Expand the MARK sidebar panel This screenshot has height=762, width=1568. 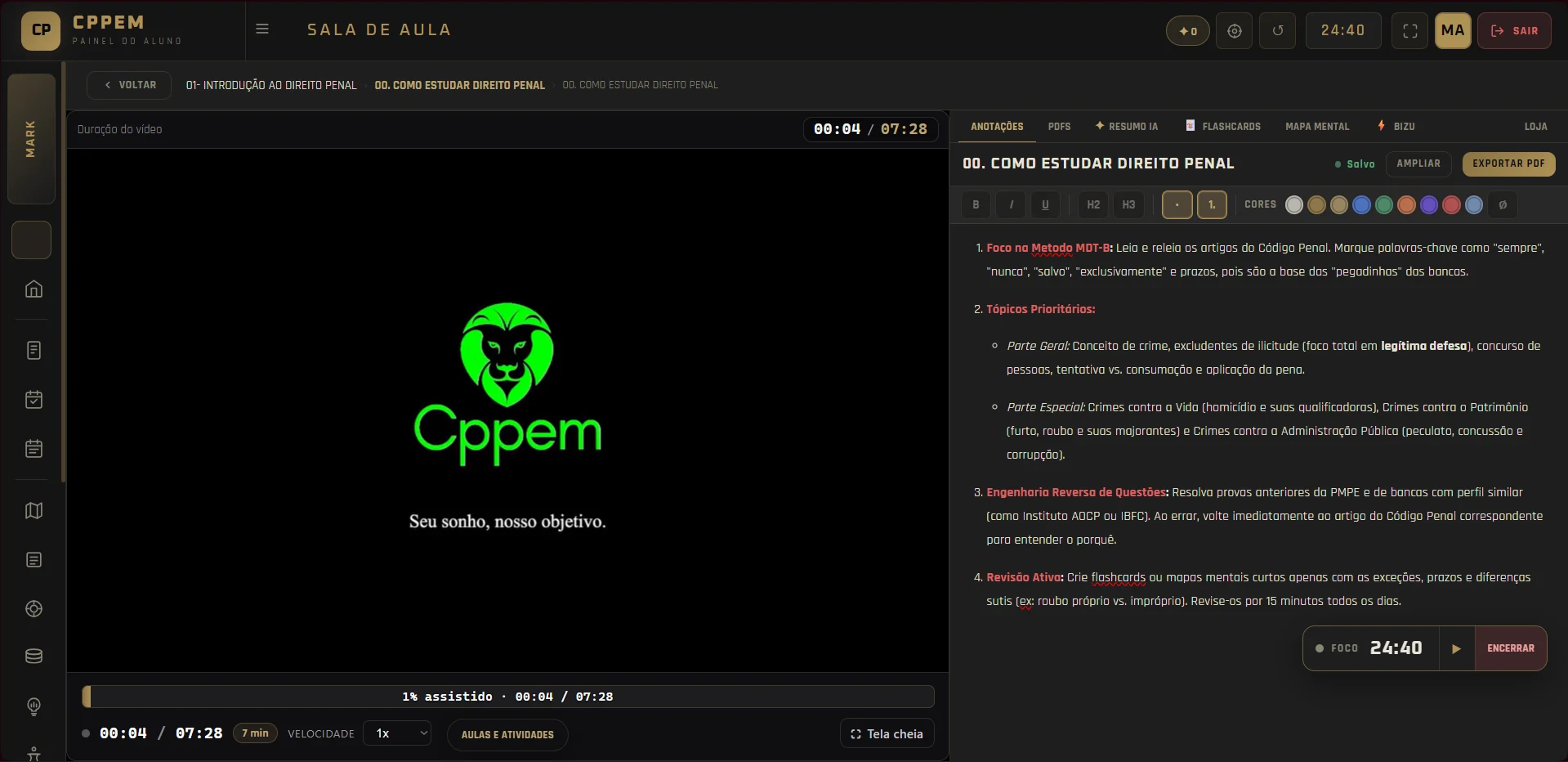tap(31, 138)
